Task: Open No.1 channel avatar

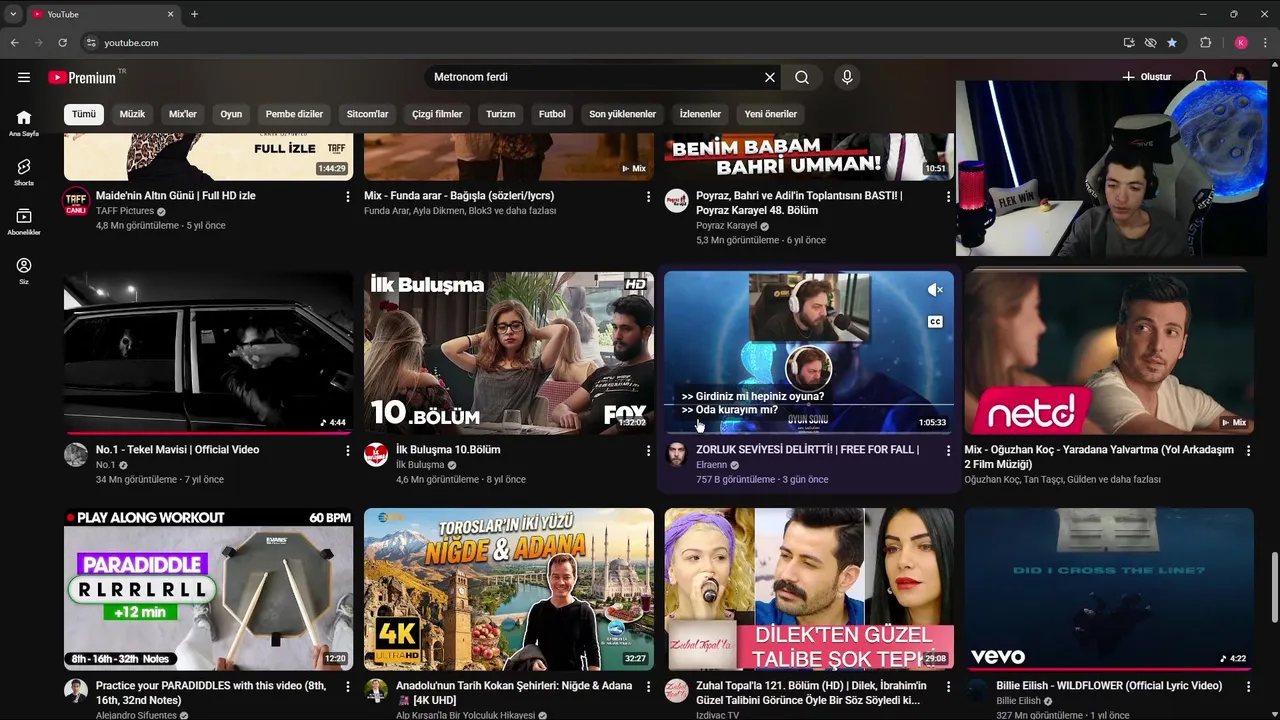Action: (76, 455)
